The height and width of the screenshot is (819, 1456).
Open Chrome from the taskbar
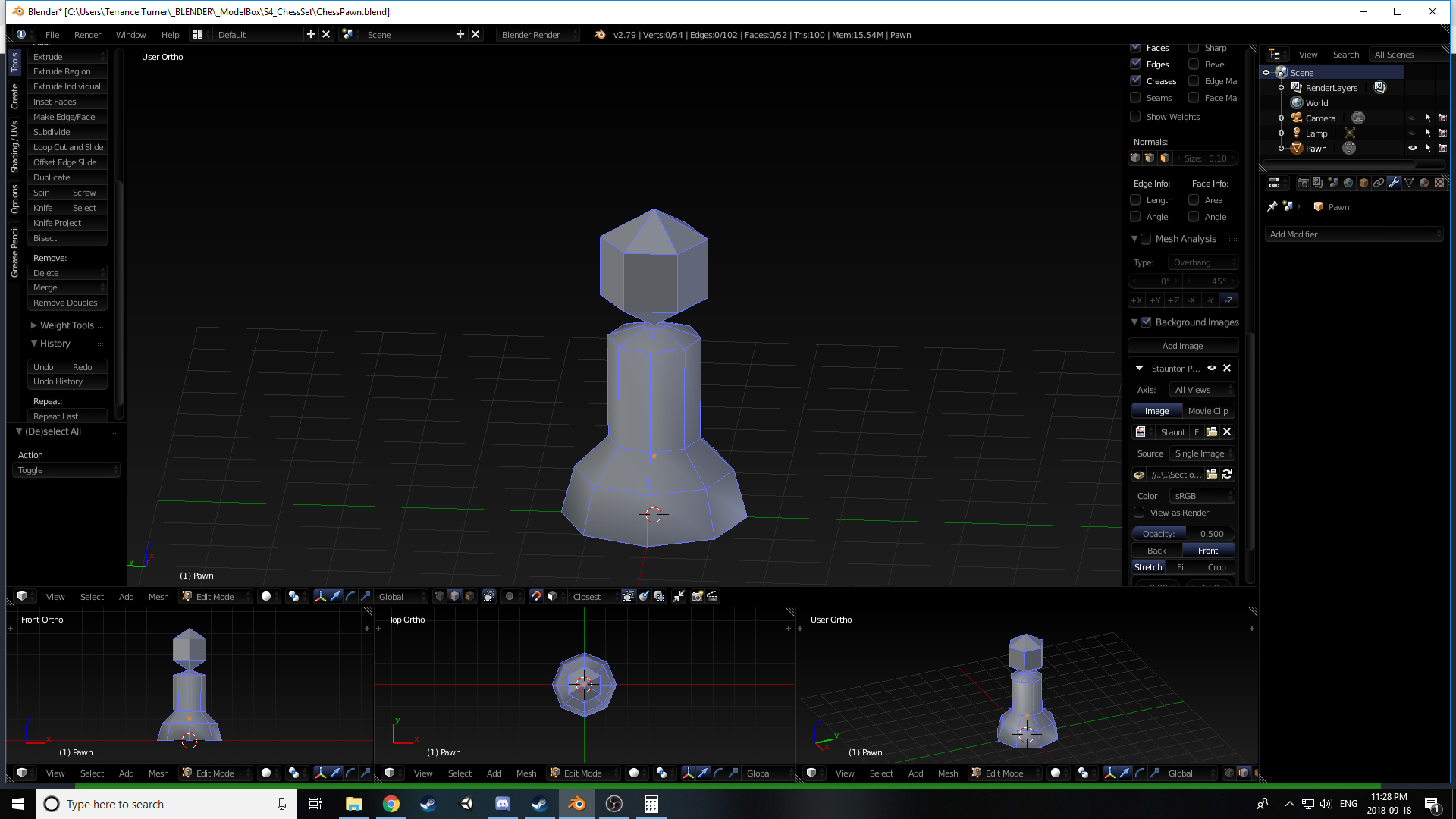click(391, 804)
